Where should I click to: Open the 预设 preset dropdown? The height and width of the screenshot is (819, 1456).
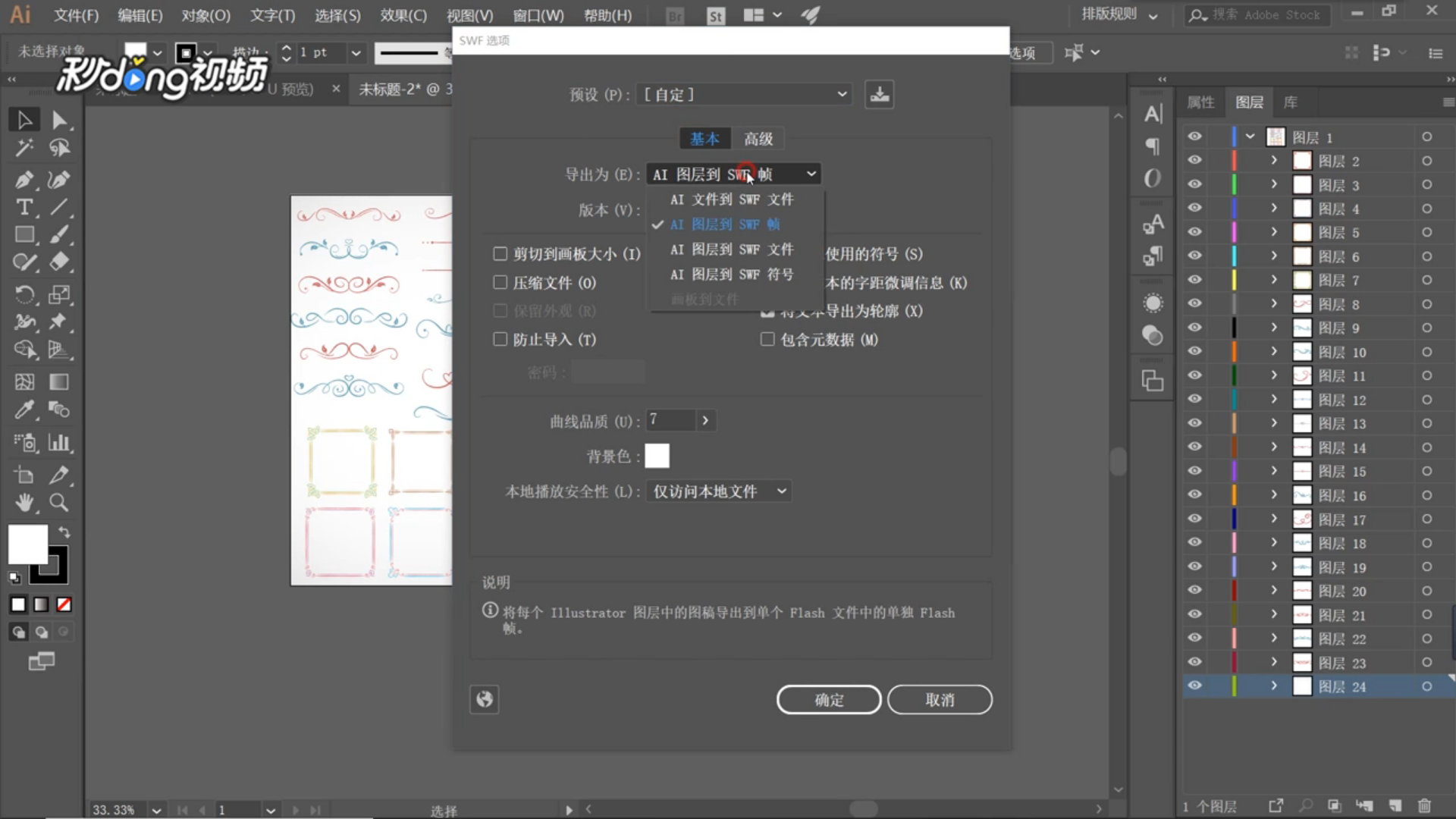(744, 95)
